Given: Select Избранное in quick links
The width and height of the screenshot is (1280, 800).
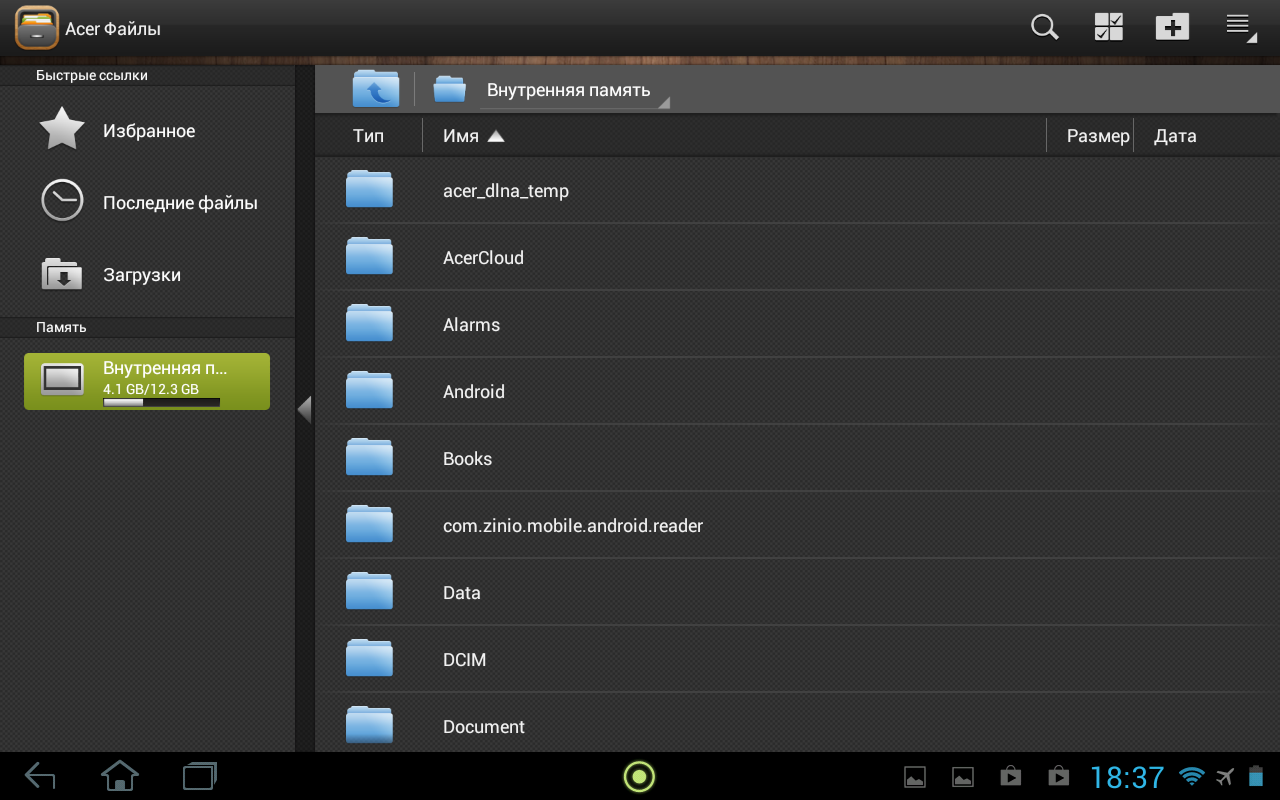Looking at the screenshot, I should tap(149, 131).
